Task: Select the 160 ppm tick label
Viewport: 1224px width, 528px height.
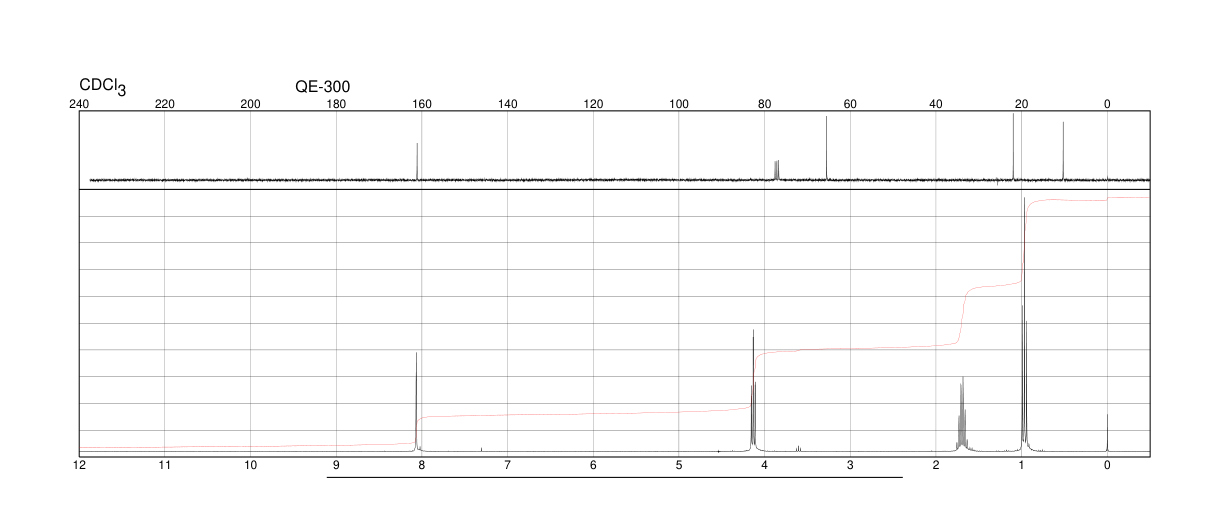Action: 422,104
